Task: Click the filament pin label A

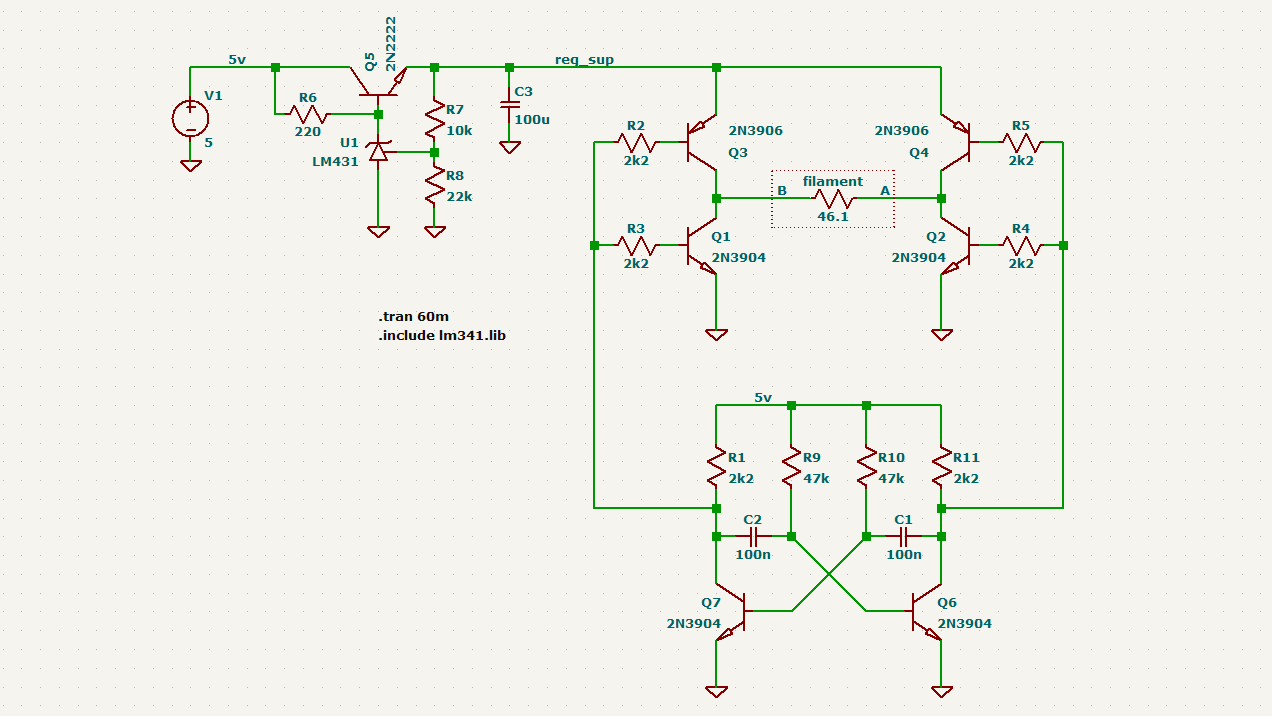Action: [x=884, y=190]
